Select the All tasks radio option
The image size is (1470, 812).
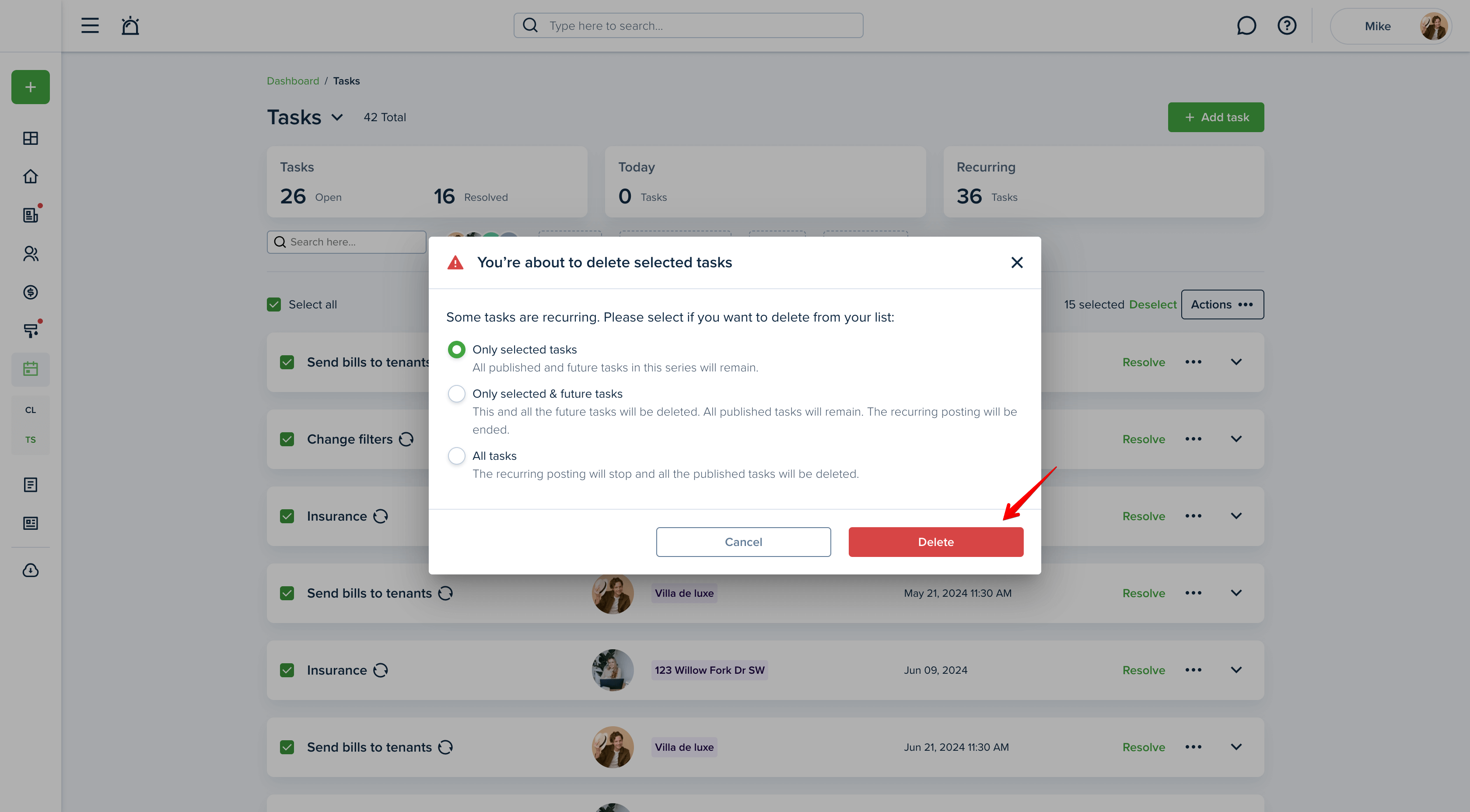click(456, 455)
